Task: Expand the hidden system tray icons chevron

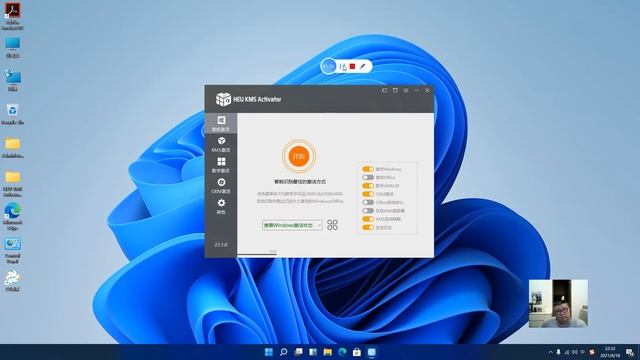Action: (550, 352)
